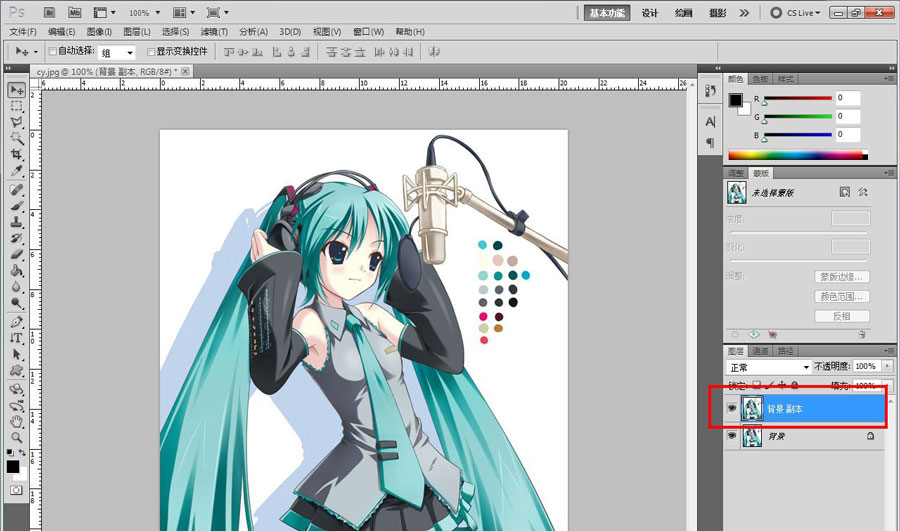Open the blend mode 正常 dropdown
The image size is (900, 531).
point(768,367)
